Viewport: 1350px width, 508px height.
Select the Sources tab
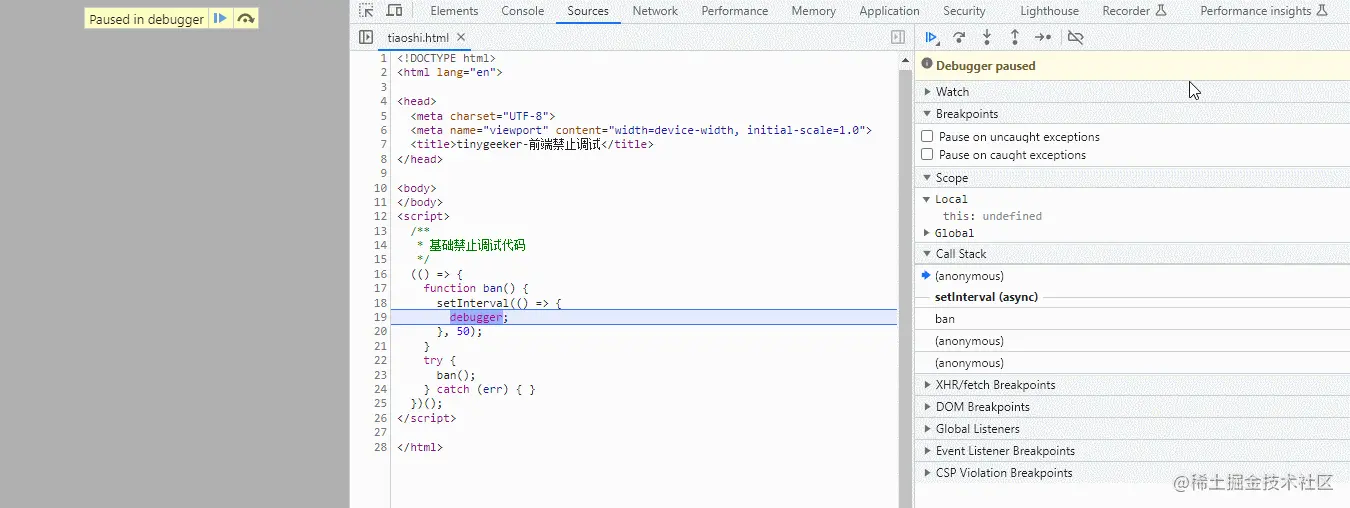[x=588, y=11]
